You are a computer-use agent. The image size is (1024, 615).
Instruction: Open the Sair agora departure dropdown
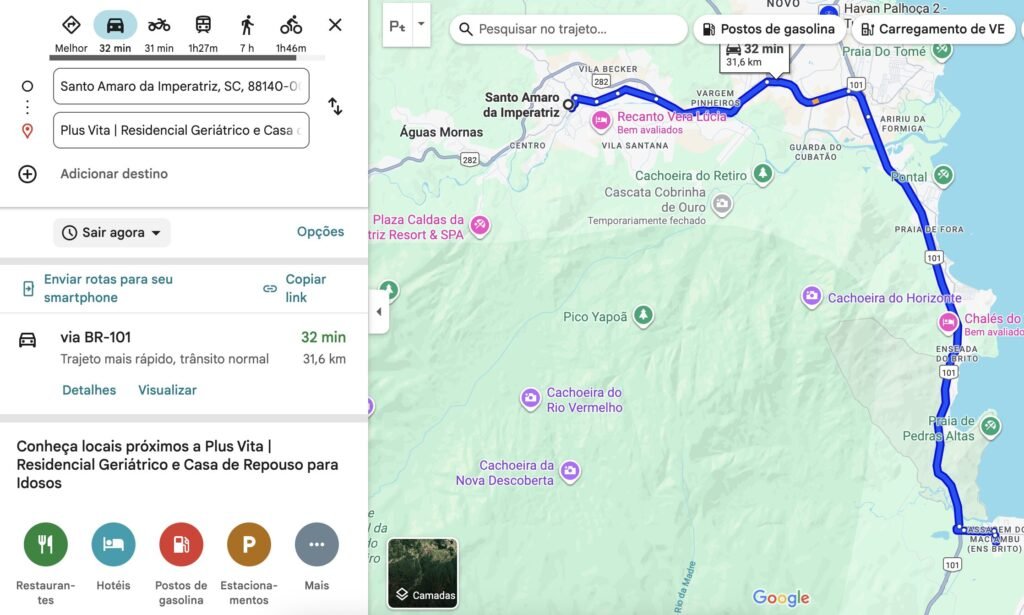click(112, 233)
